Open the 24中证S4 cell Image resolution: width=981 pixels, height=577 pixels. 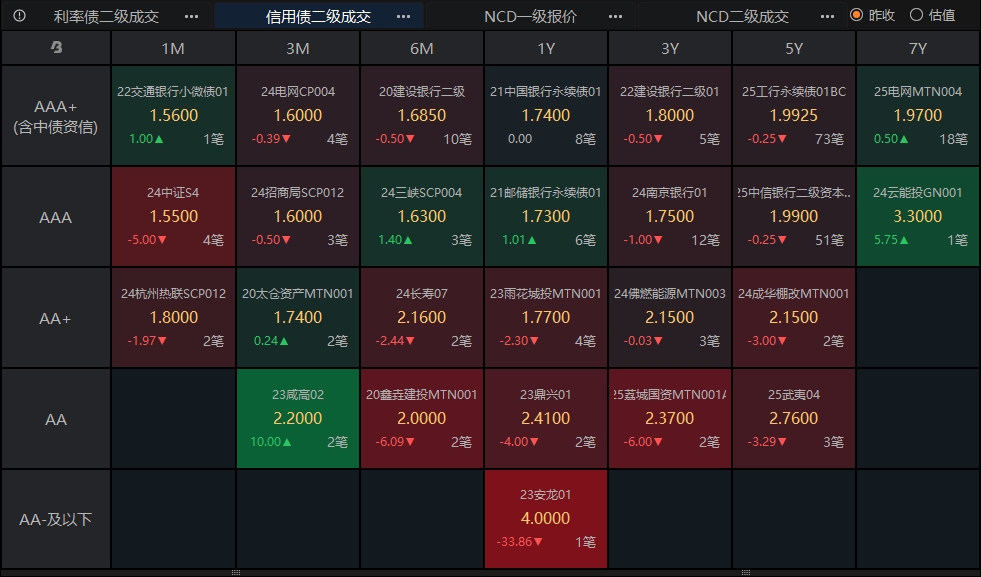(173, 217)
